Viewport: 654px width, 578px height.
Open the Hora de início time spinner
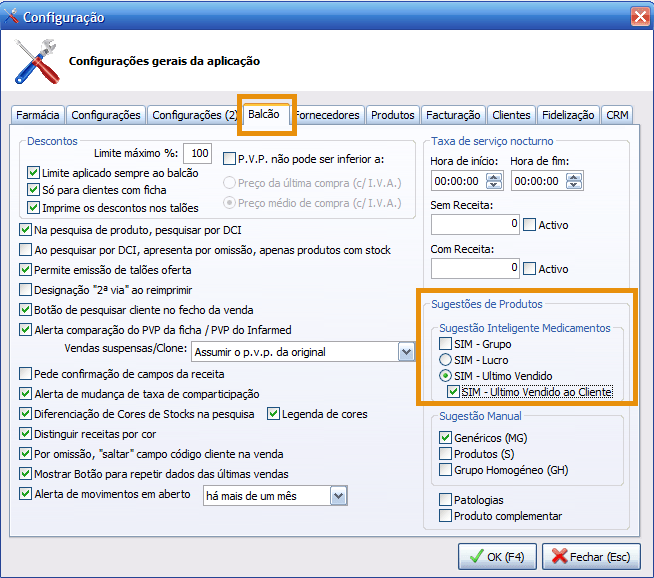[x=493, y=181]
